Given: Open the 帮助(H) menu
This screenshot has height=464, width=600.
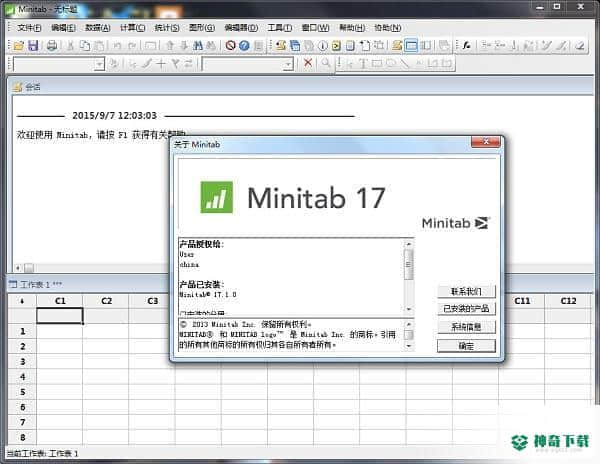Looking at the screenshot, I should point(352,28).
